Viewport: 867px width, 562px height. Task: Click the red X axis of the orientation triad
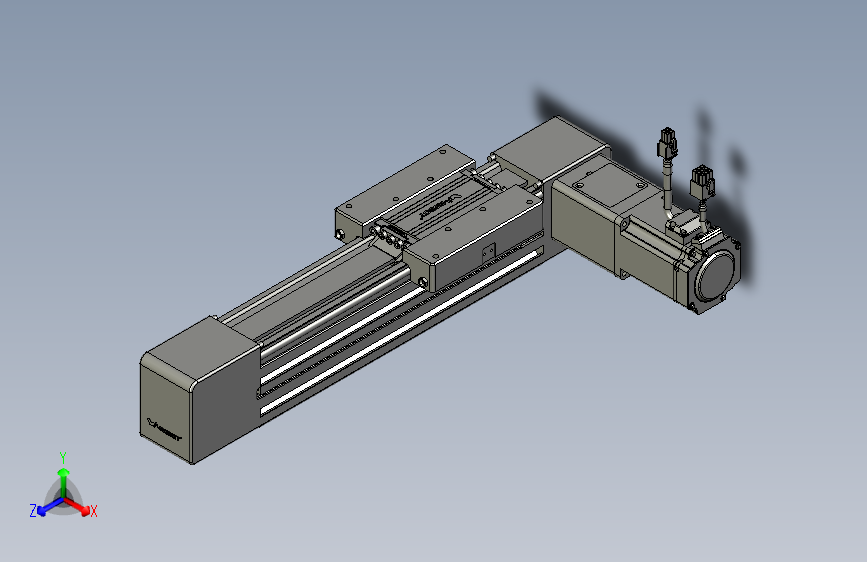pyautogui.click(x=77, y=506)
